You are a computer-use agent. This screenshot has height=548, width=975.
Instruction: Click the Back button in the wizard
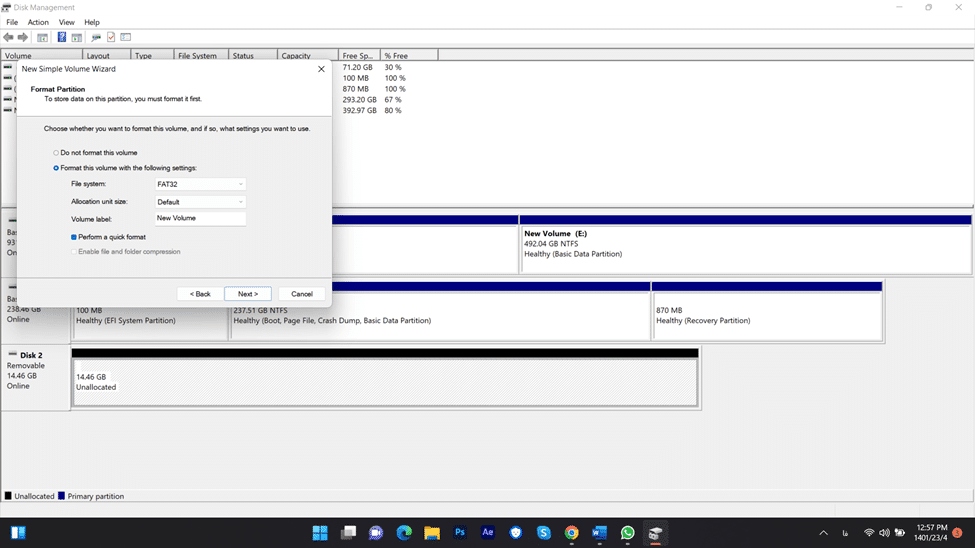pos(200,294)
